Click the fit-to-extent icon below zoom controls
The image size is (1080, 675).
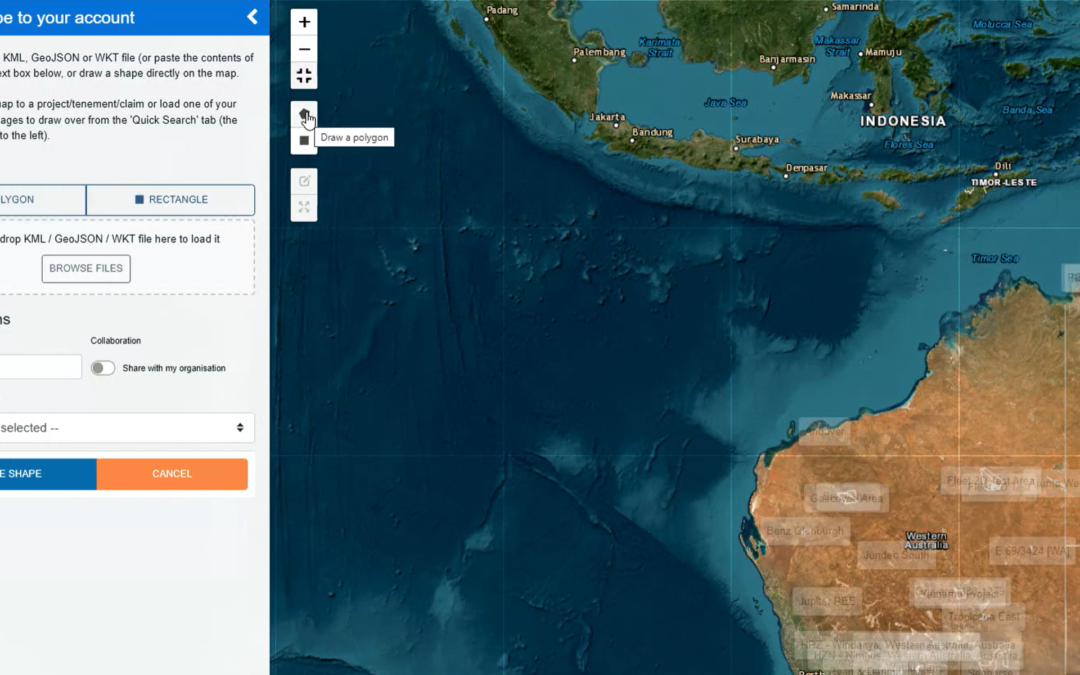pyautogui.click(x=304, y=75)
